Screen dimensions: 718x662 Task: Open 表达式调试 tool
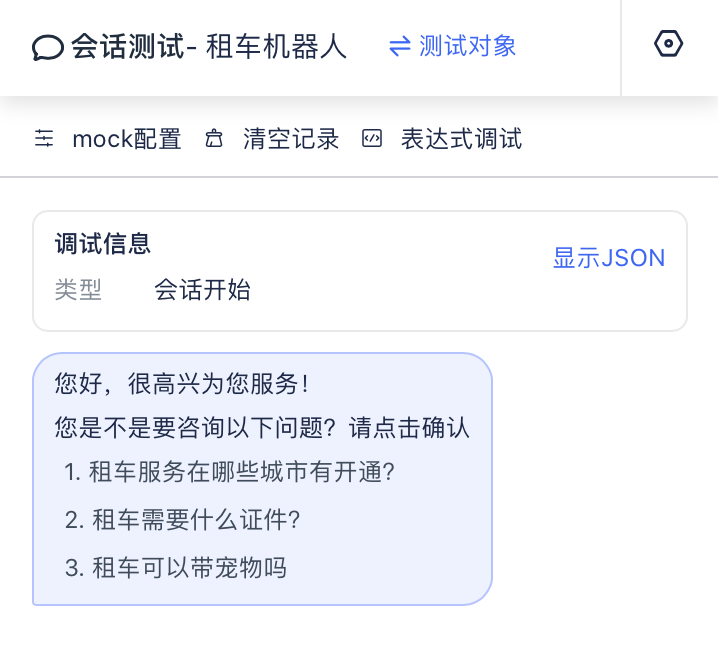click(x=462, y=139)
